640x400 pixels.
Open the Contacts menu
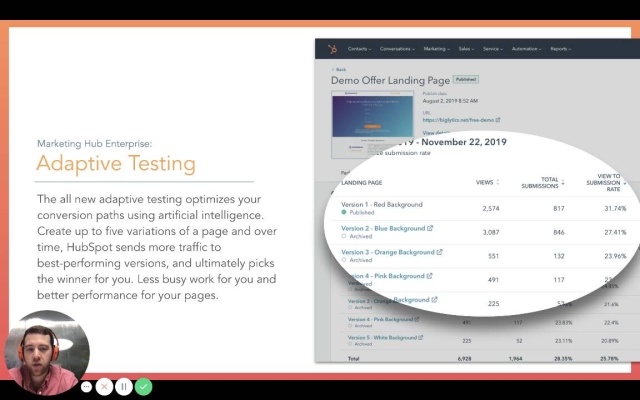[x=359, y=49]
